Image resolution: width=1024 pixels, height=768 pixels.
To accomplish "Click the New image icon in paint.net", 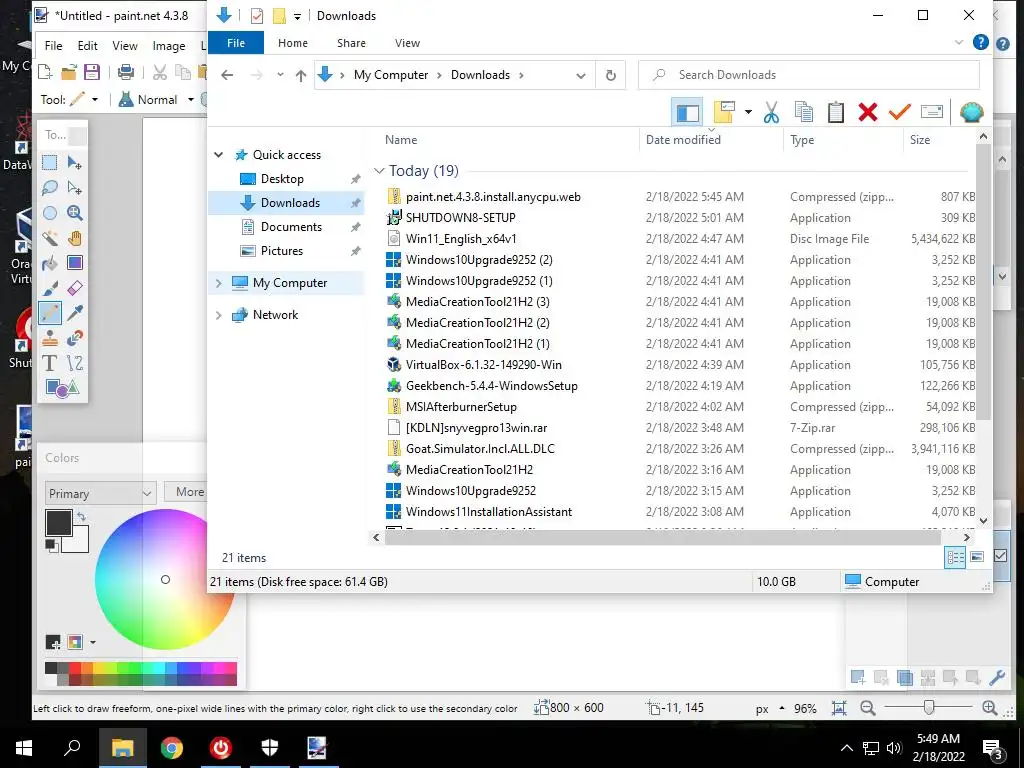I will tap(45, 72).
